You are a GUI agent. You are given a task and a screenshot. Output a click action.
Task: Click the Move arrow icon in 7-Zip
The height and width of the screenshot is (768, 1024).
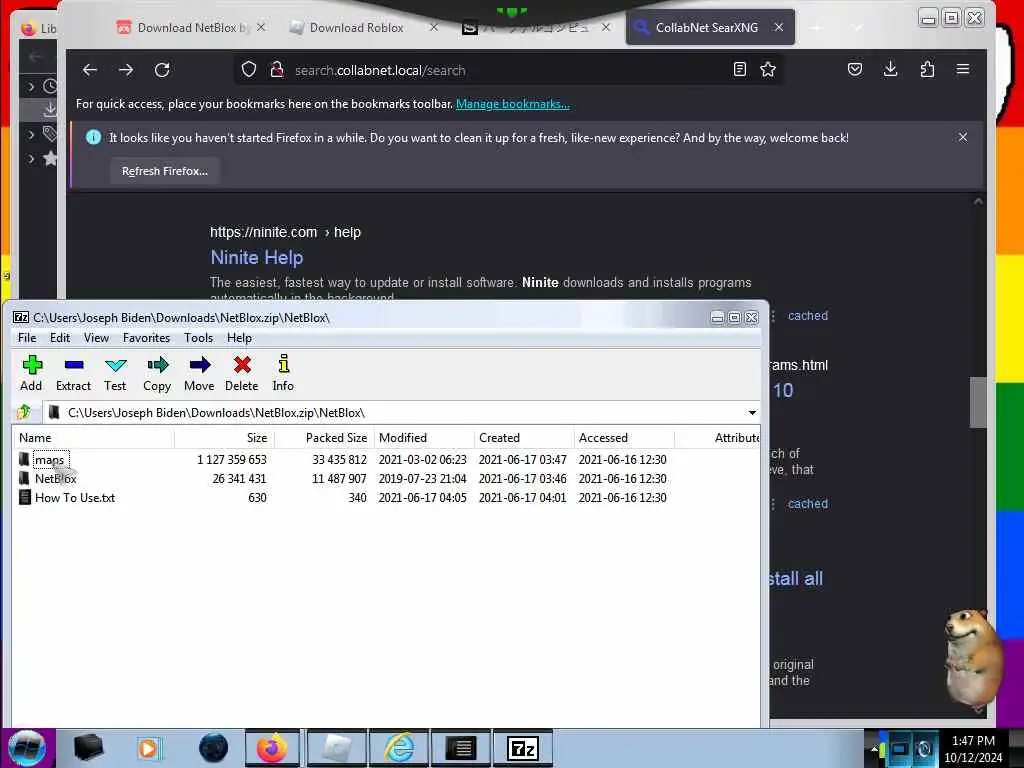(x=199, y=373)
